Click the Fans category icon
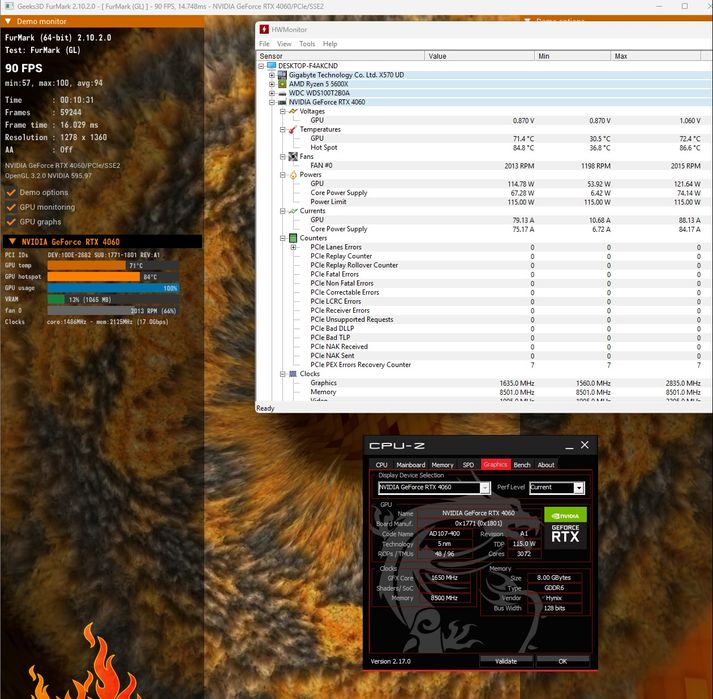This screenshot has height=699, width=713. [x=293, y=156]
